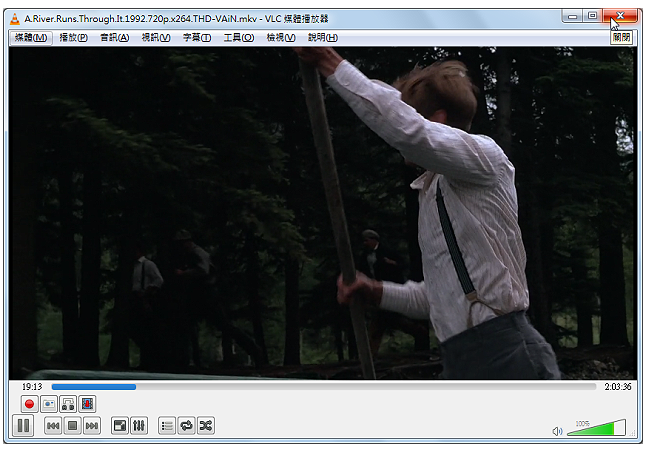Image resolution: width=651 pixels, height=452 pixels.
Task: Seek within the playback progress bar
Action: (324, 387)
